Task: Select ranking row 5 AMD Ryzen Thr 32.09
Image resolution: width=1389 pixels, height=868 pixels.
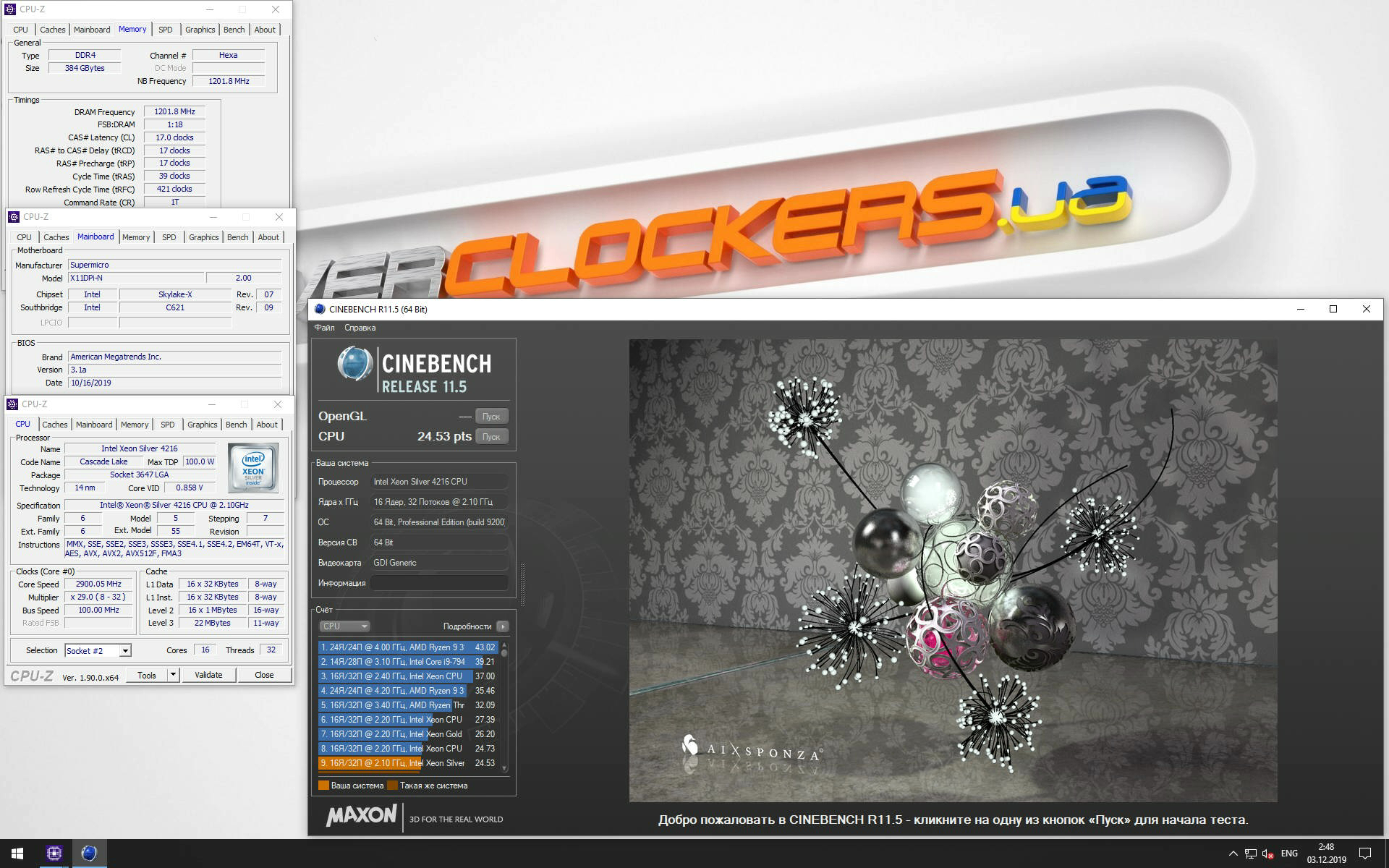Action: tap(408, 705)
